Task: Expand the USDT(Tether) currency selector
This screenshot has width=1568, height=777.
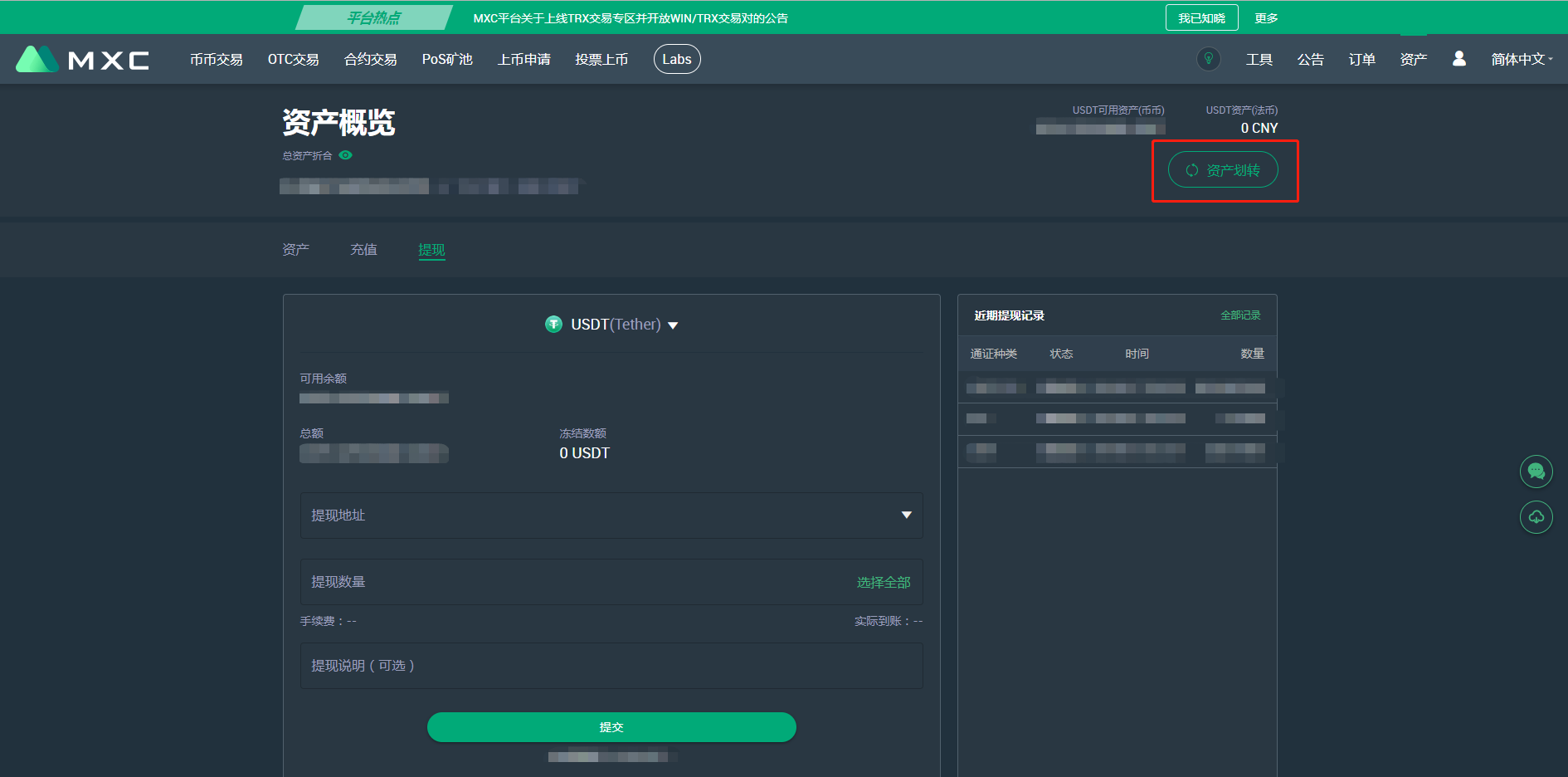Action: (673, 325)
